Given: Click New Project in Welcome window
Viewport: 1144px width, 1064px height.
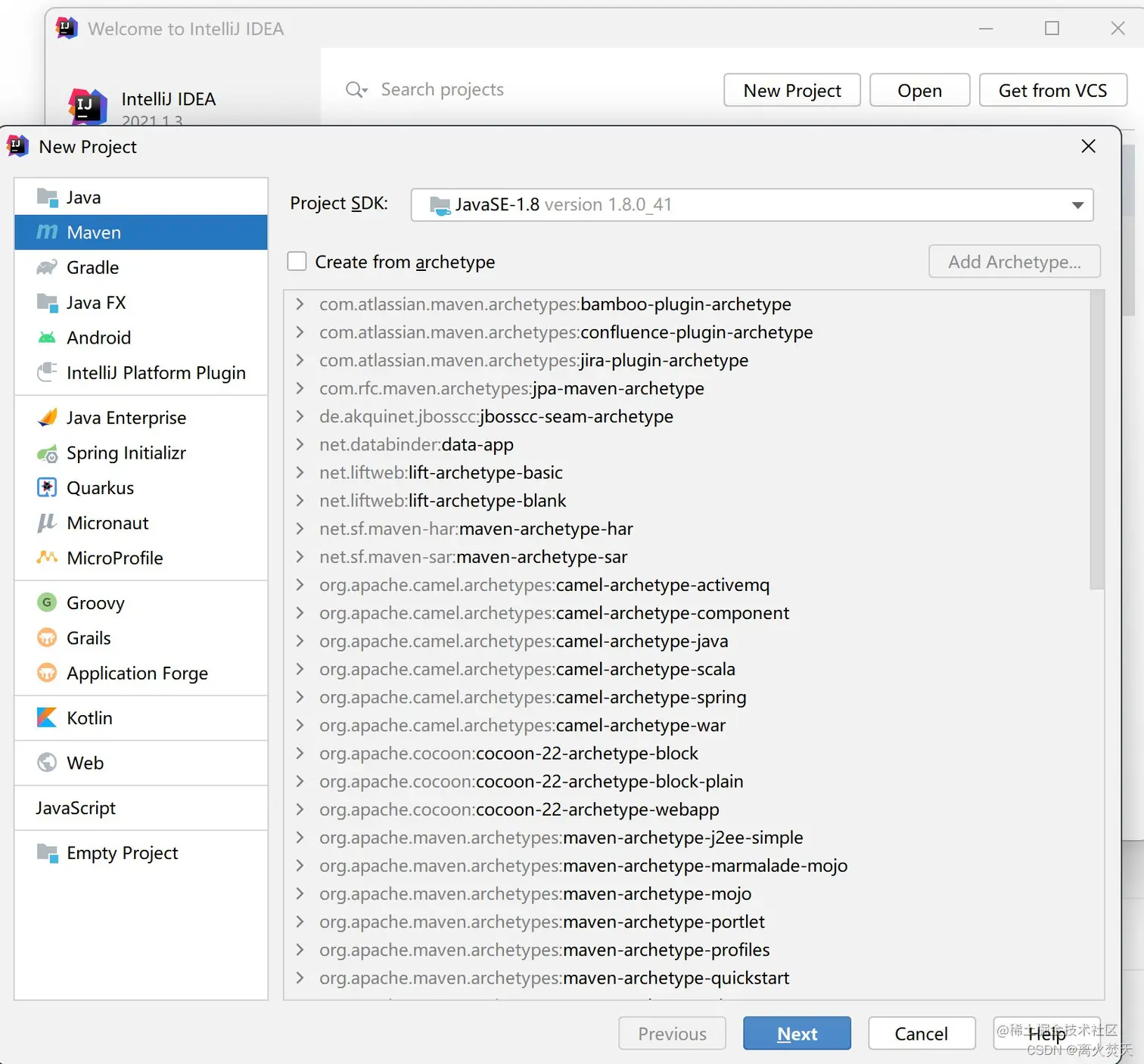Looking at the screenshot, I should click(792, 90).
